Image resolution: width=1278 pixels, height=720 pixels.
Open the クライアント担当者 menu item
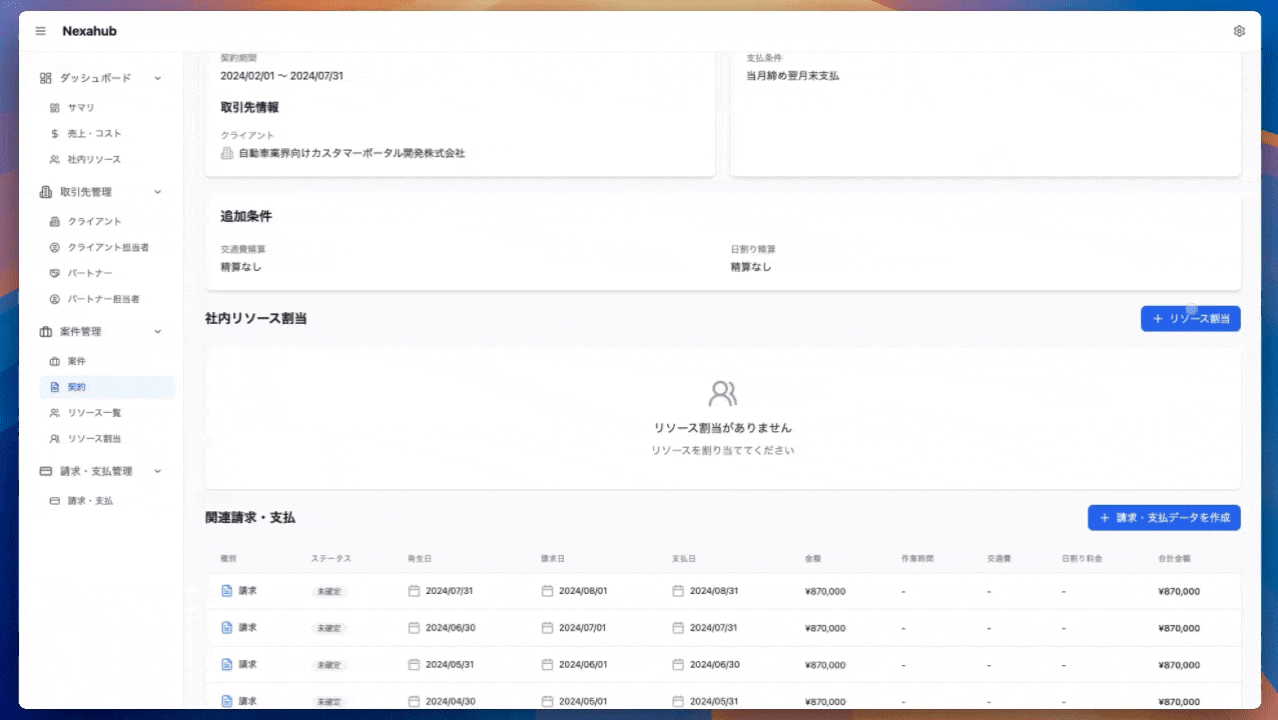tap(107, 247)
